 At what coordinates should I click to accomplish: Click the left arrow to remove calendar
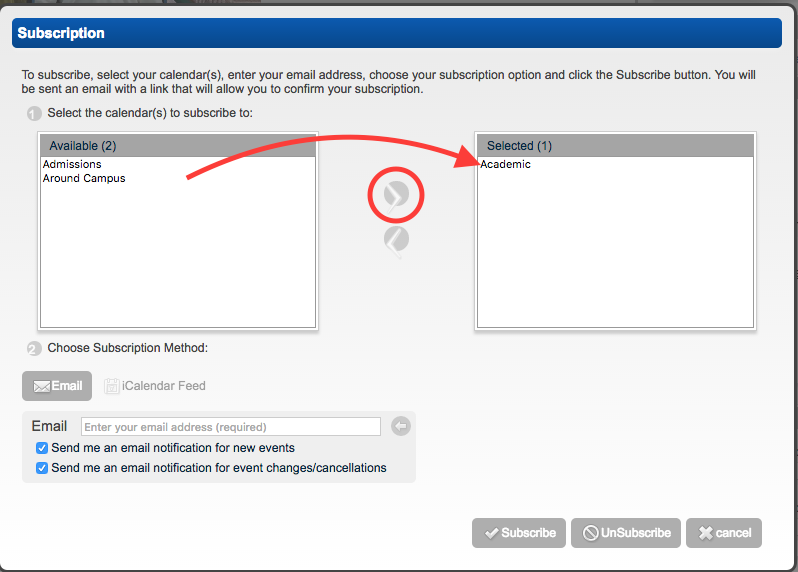(x=396, y=239)
